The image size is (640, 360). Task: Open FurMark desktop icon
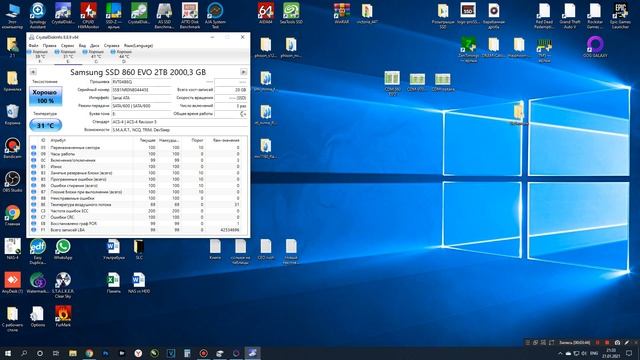coord(63,316)
